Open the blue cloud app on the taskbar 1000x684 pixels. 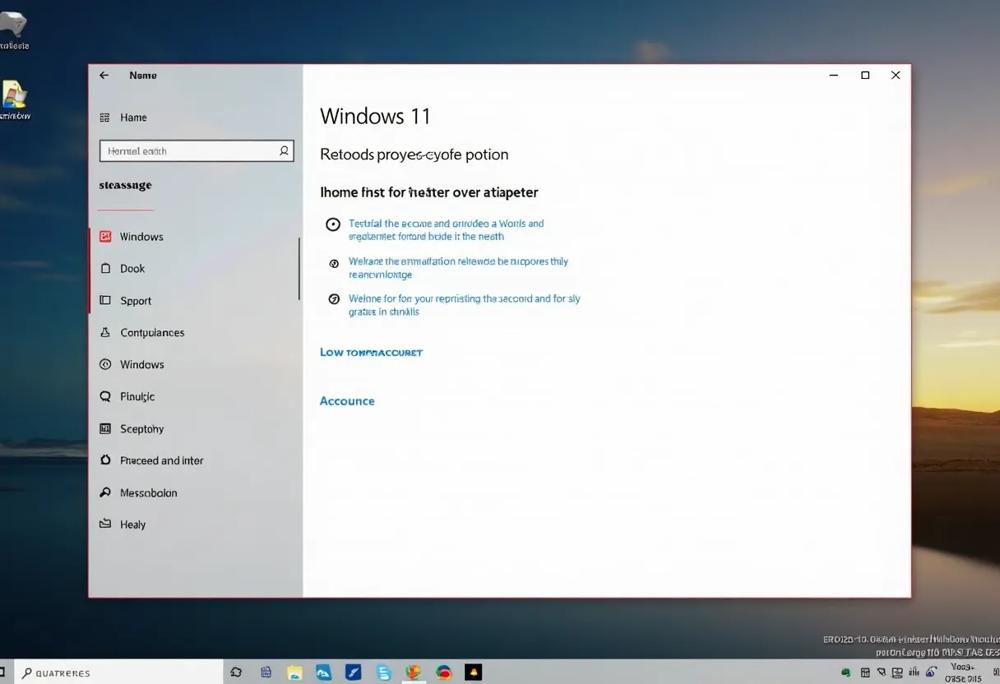[x=323, y=672]
